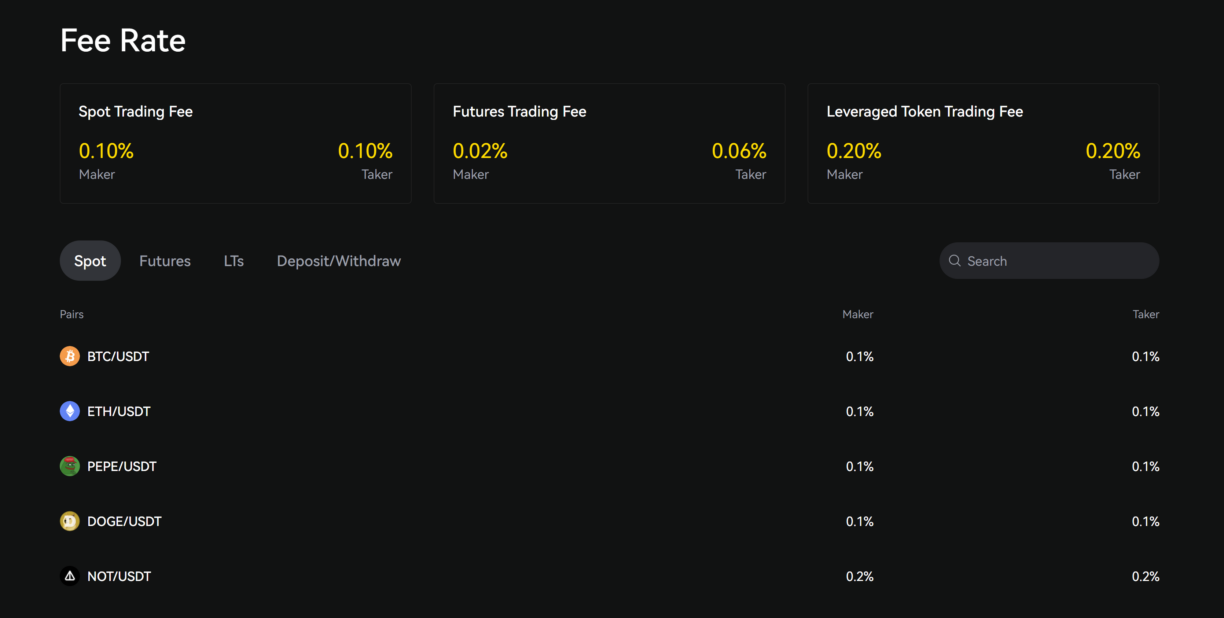
Task: Click the NOT/USDT pair label
Action: [119, 576]
